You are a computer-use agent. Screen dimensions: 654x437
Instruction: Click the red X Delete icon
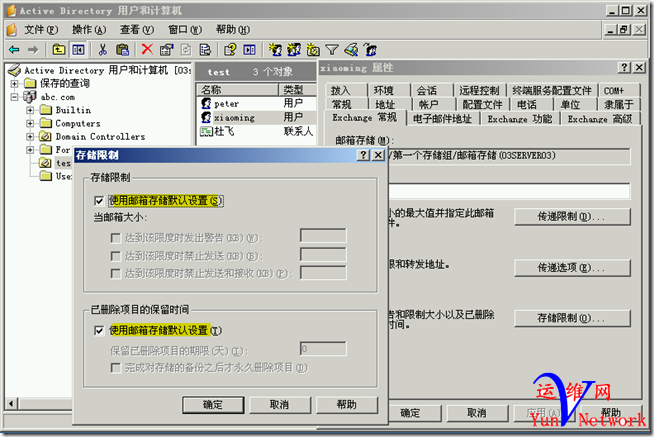[147, 49]
